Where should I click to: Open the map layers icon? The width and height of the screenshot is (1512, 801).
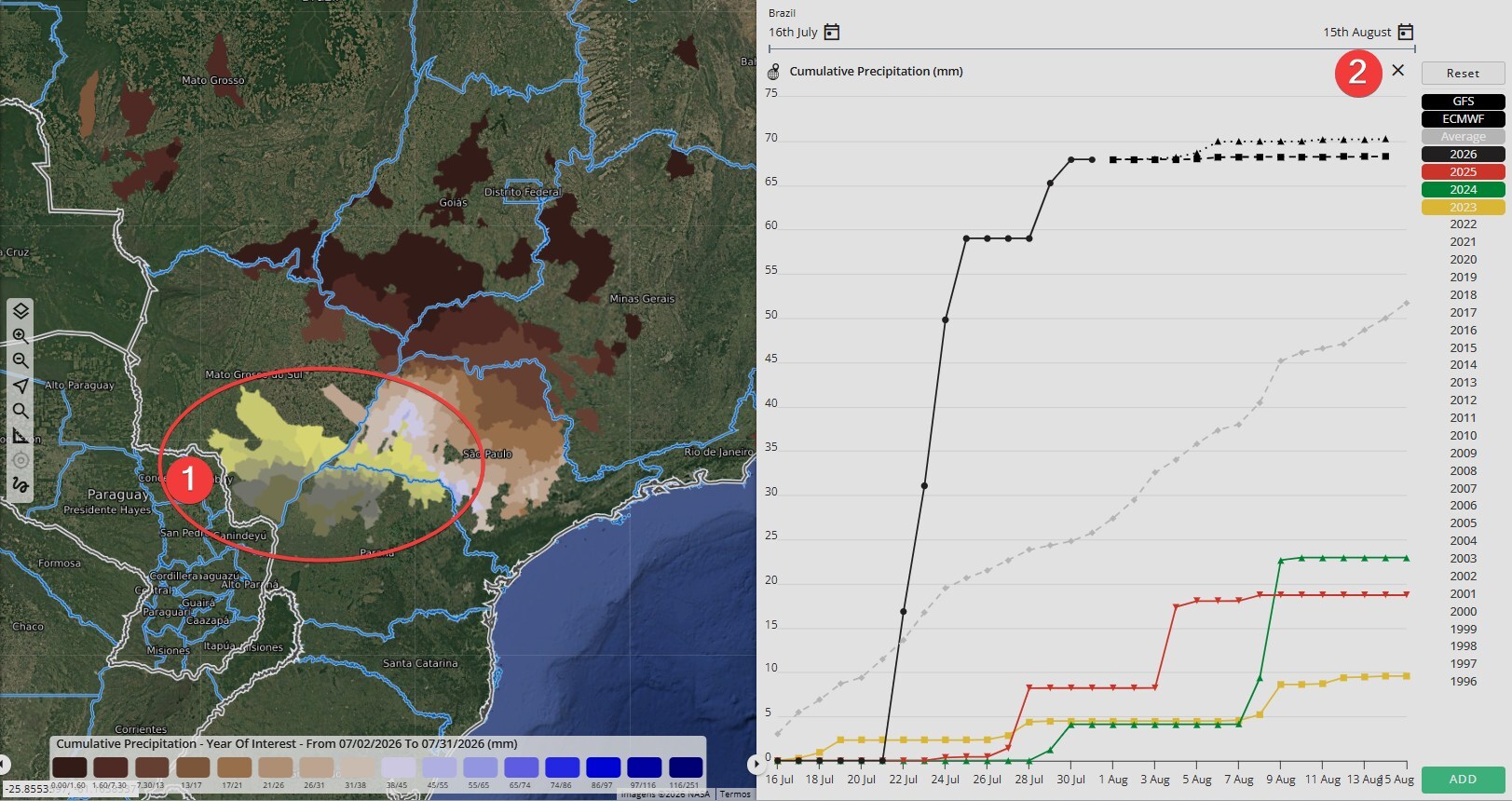pos(20,311)
